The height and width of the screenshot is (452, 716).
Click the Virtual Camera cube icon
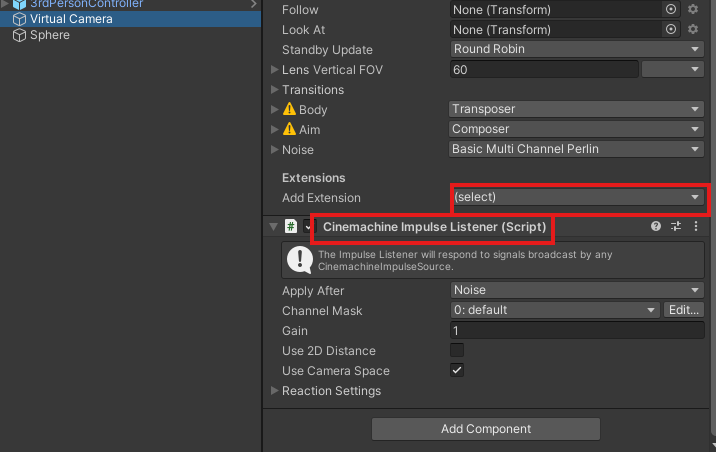click(19, 19)
